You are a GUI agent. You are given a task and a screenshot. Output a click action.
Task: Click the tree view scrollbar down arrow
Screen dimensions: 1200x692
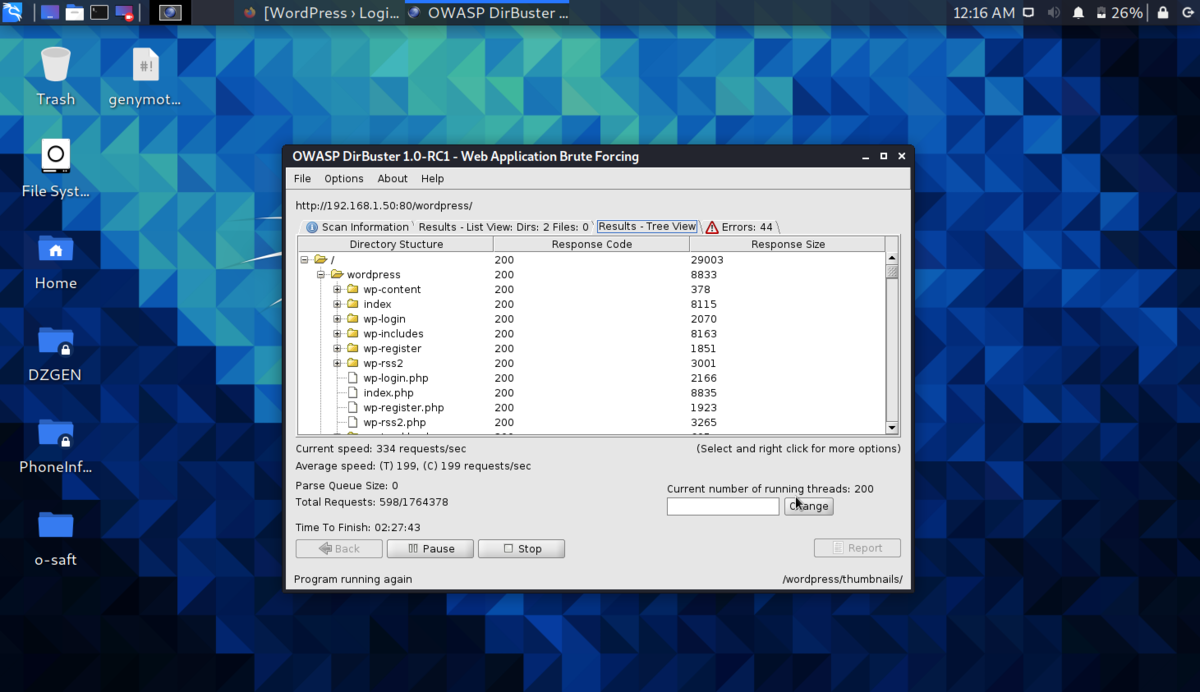pyautogui.click(x=892, y=428)
